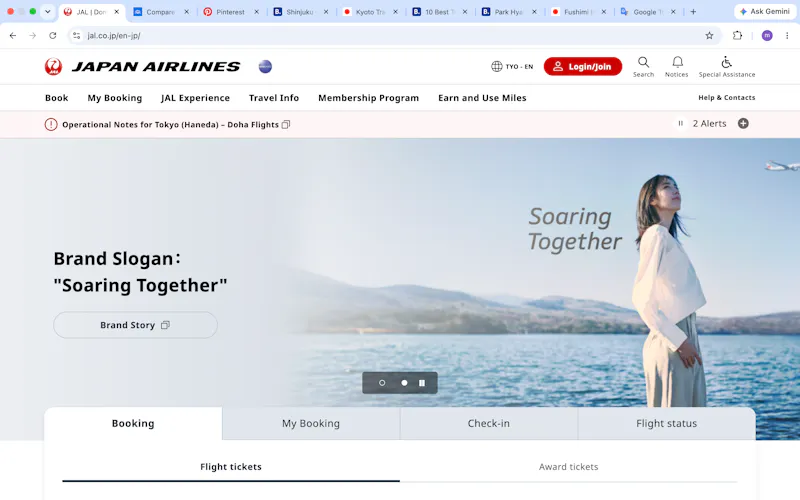The width and height of the screenshot is (800, 500).
Task: Open the My Booking navigation menu
Action: (x=115, y=98)
